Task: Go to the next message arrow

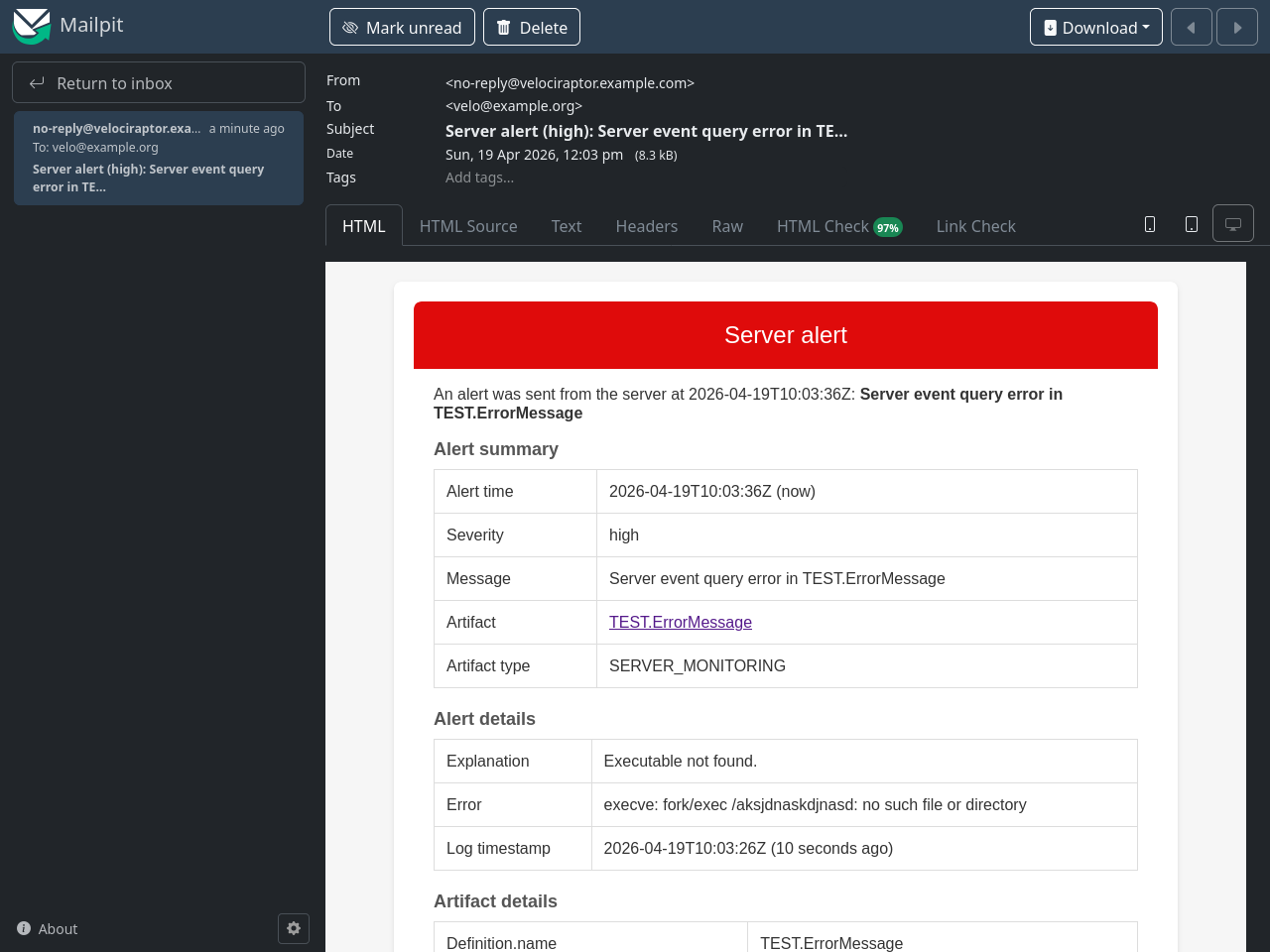Action: point(1237,27)
